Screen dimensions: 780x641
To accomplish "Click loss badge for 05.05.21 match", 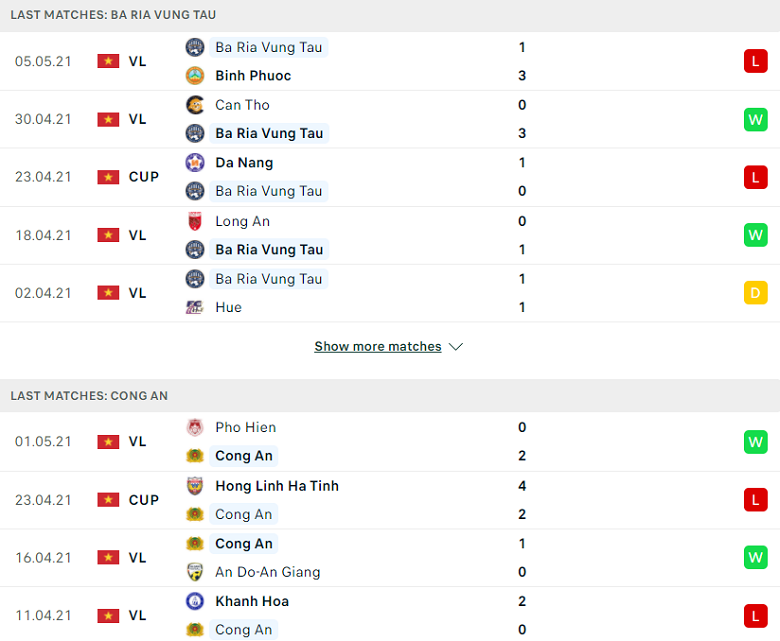I will click(755, 61).
